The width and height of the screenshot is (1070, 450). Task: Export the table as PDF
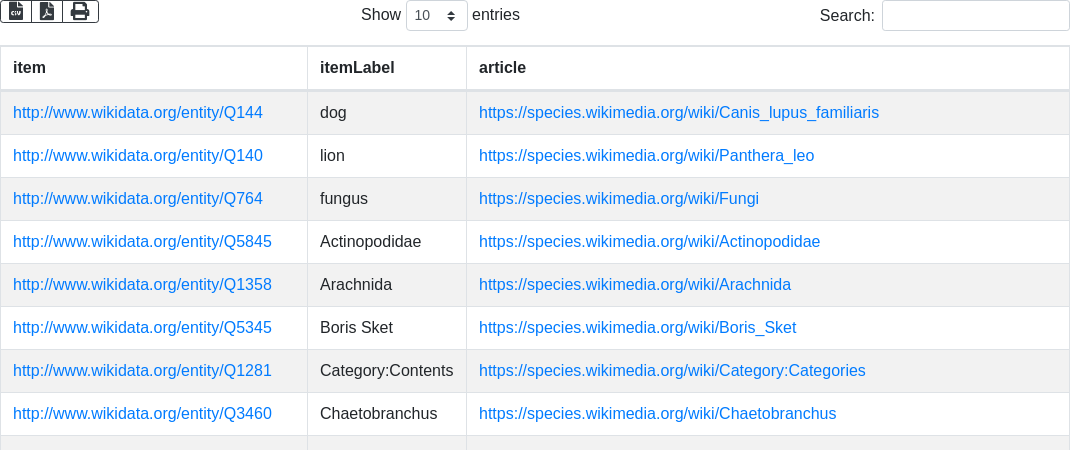(47, 11)
